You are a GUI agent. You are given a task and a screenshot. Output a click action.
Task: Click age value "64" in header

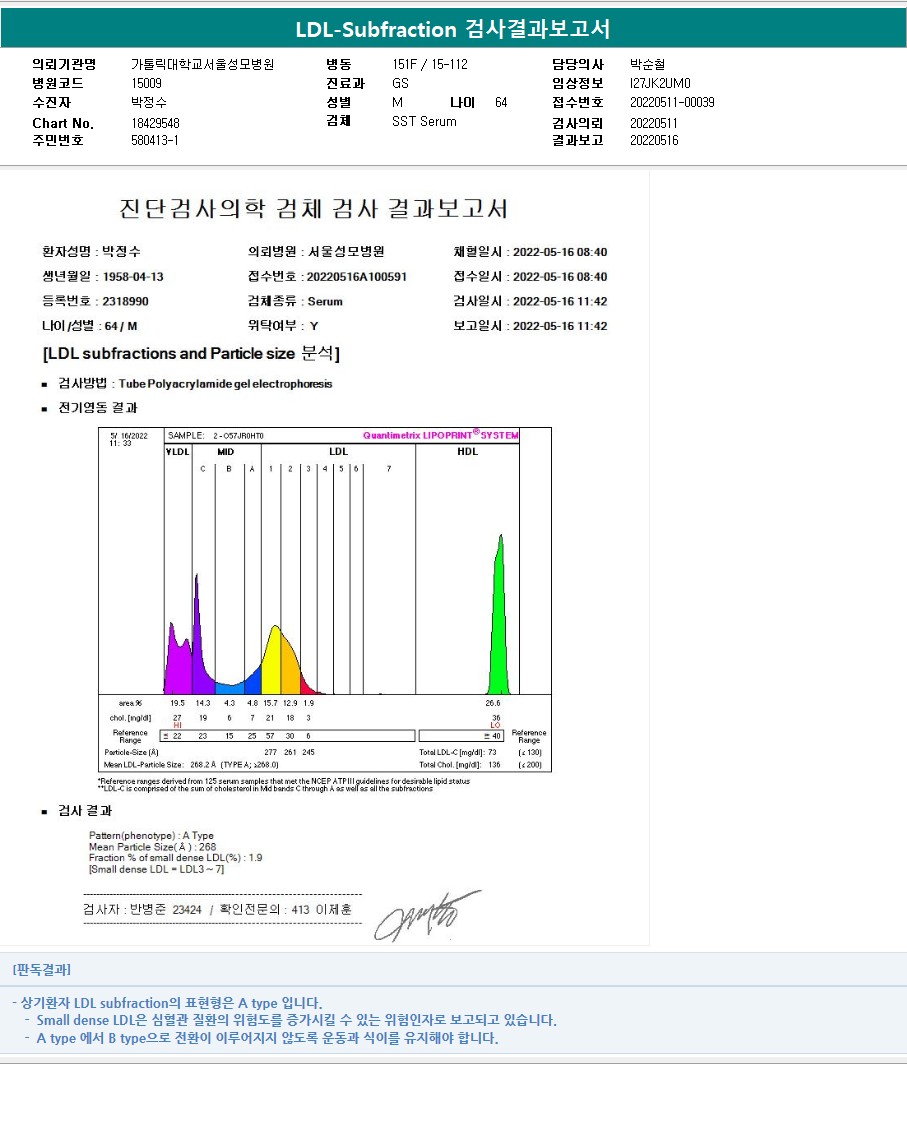click(x=501, y=103)
